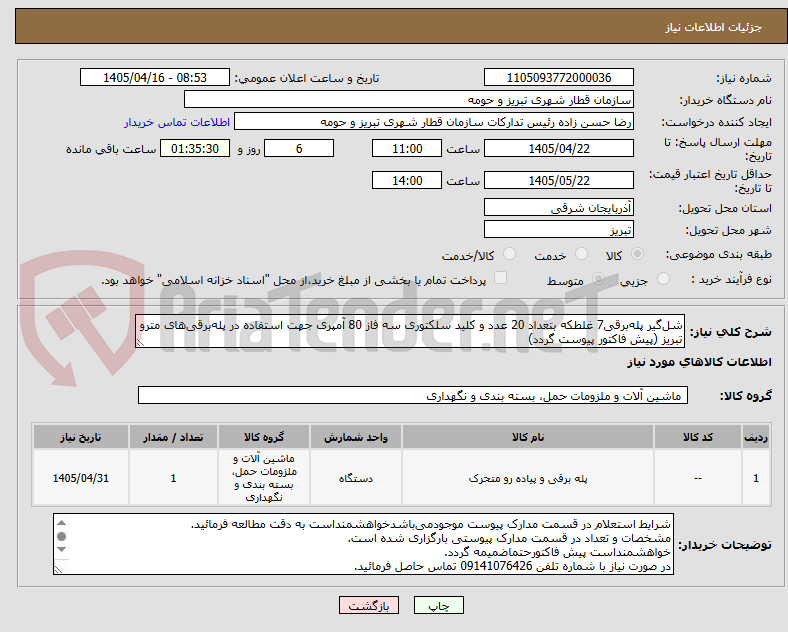The image size is (788, 632).
Task: Click the بازگشت (back) button
Action: pyautogui.click(x=369, y=605)
